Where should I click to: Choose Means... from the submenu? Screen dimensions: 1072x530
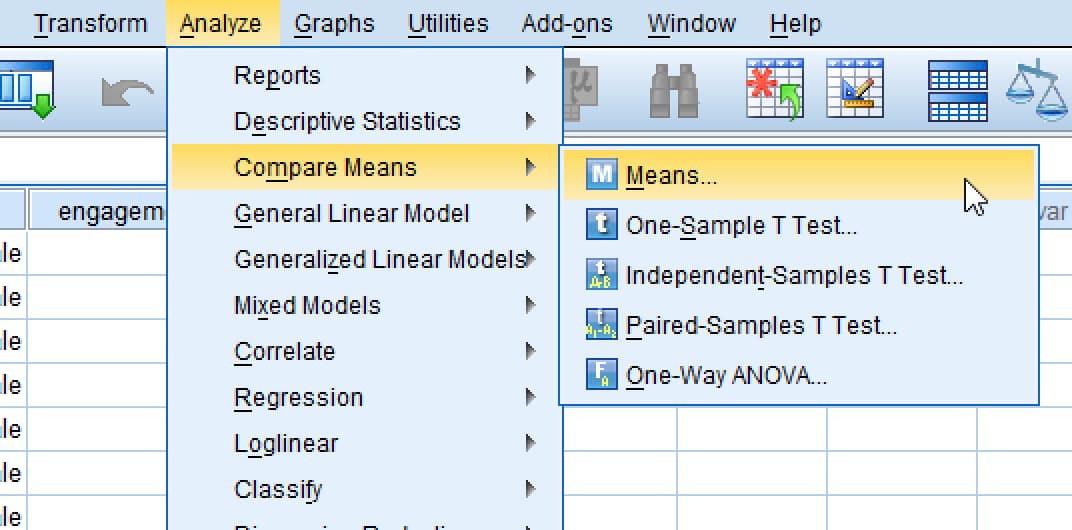[x=799, y=175]
